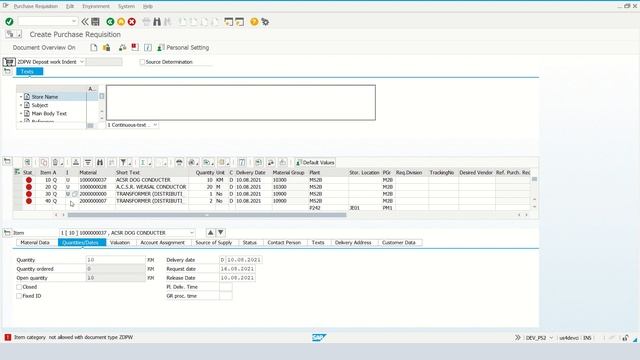Click the item table horizontal scrollbar
The width and height of the screenshot is (640, 360).
click(207, 215)
